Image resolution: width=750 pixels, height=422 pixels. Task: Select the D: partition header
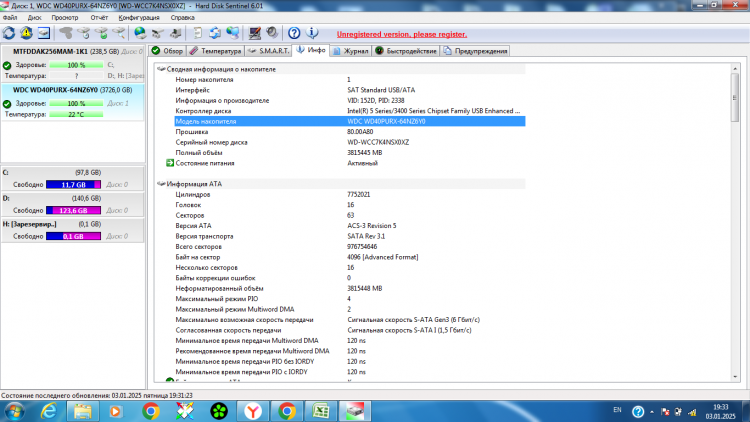pos(73,198)
